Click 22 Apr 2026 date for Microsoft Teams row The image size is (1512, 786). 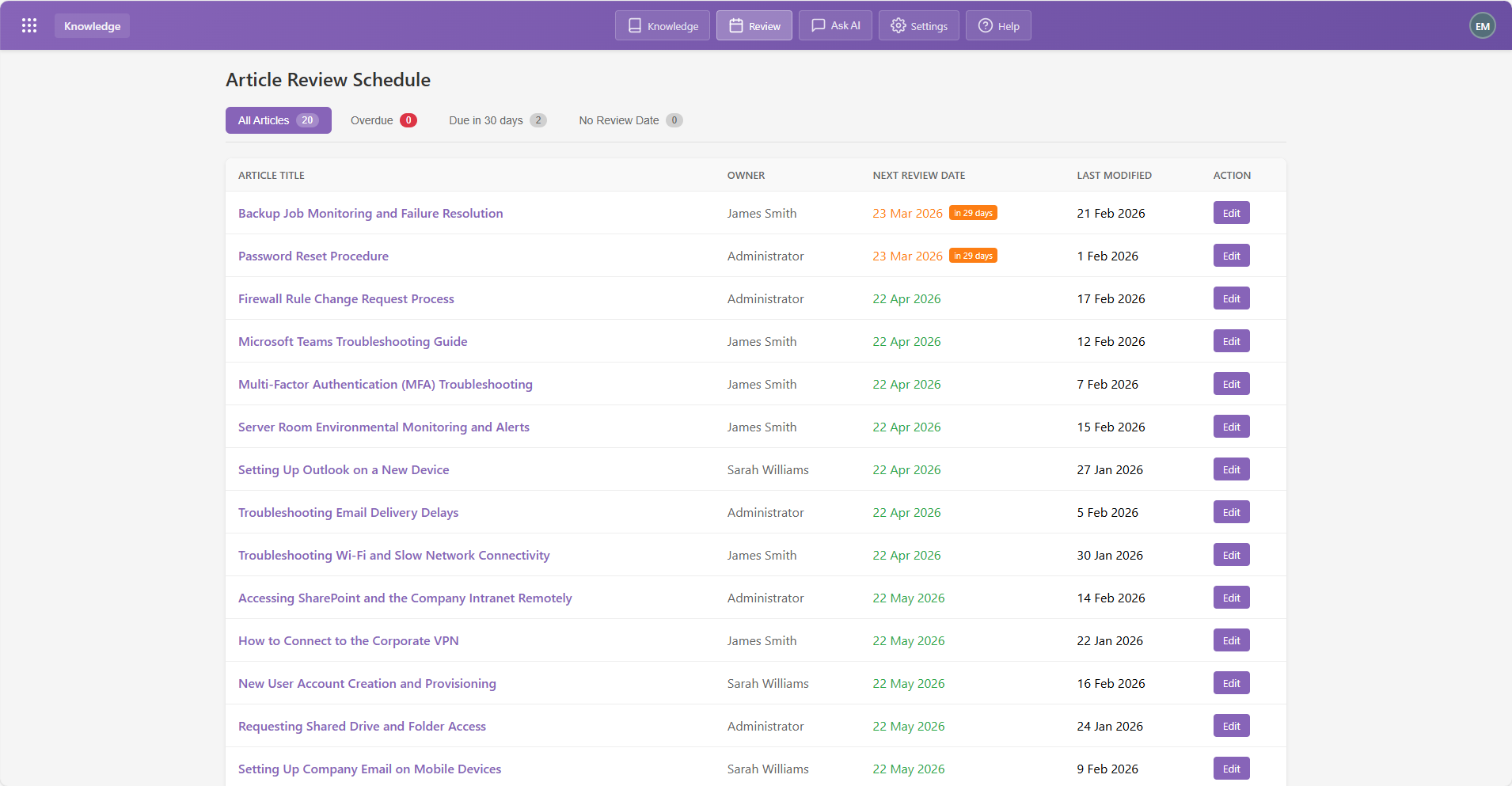906,341
